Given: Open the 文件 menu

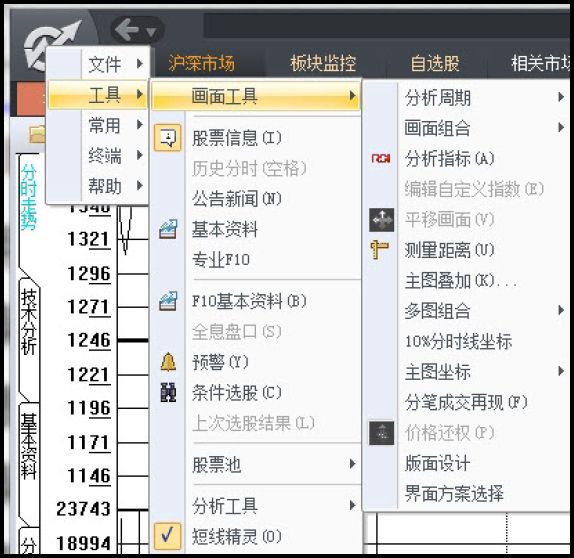Looking at the screenshot, I should coord(98,64).
